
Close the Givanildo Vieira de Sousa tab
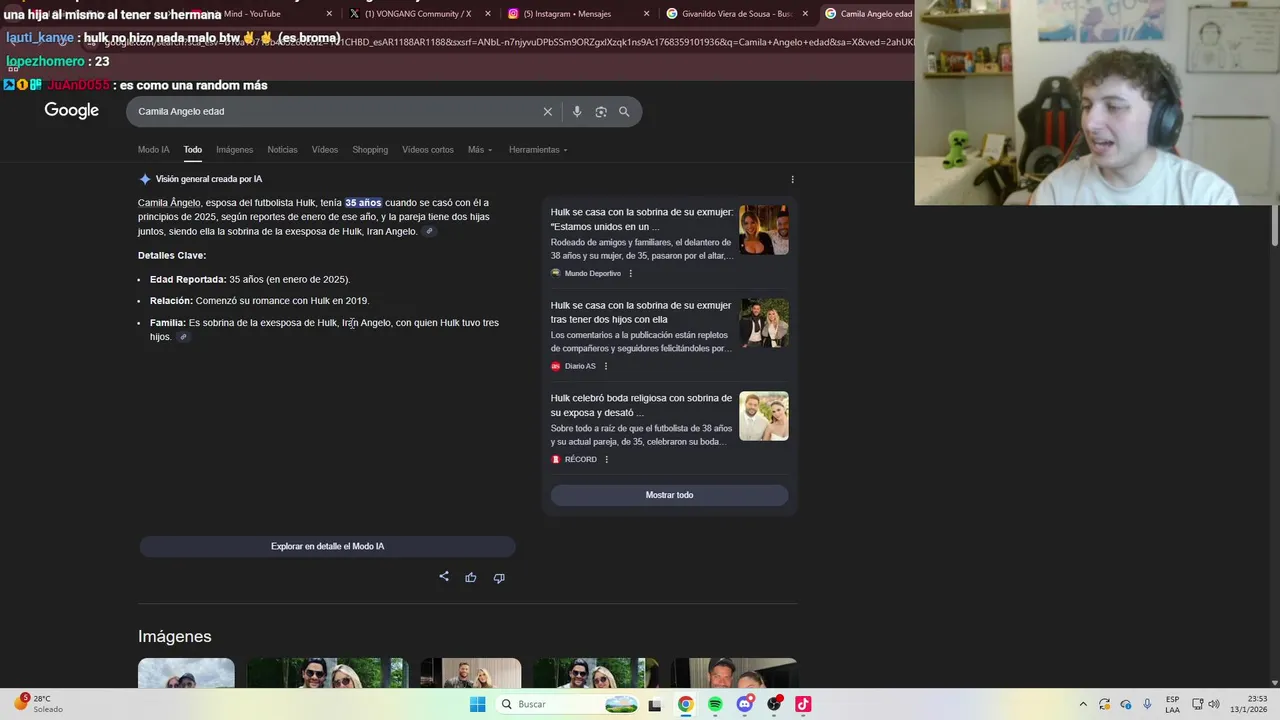805,14
